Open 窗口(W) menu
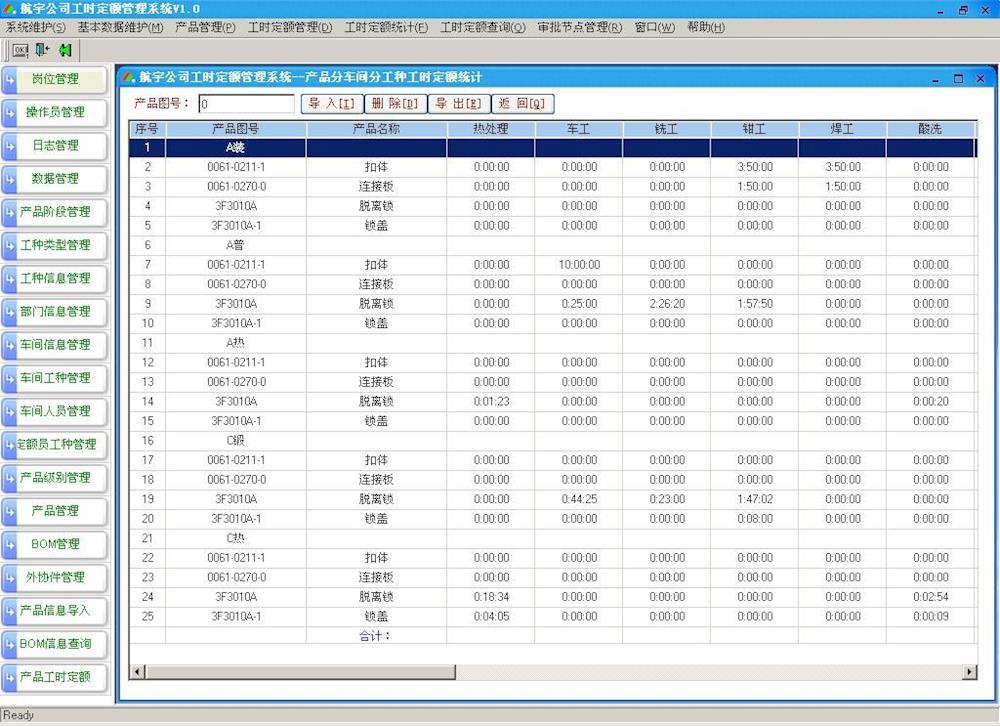 click(x=655, y=27)
